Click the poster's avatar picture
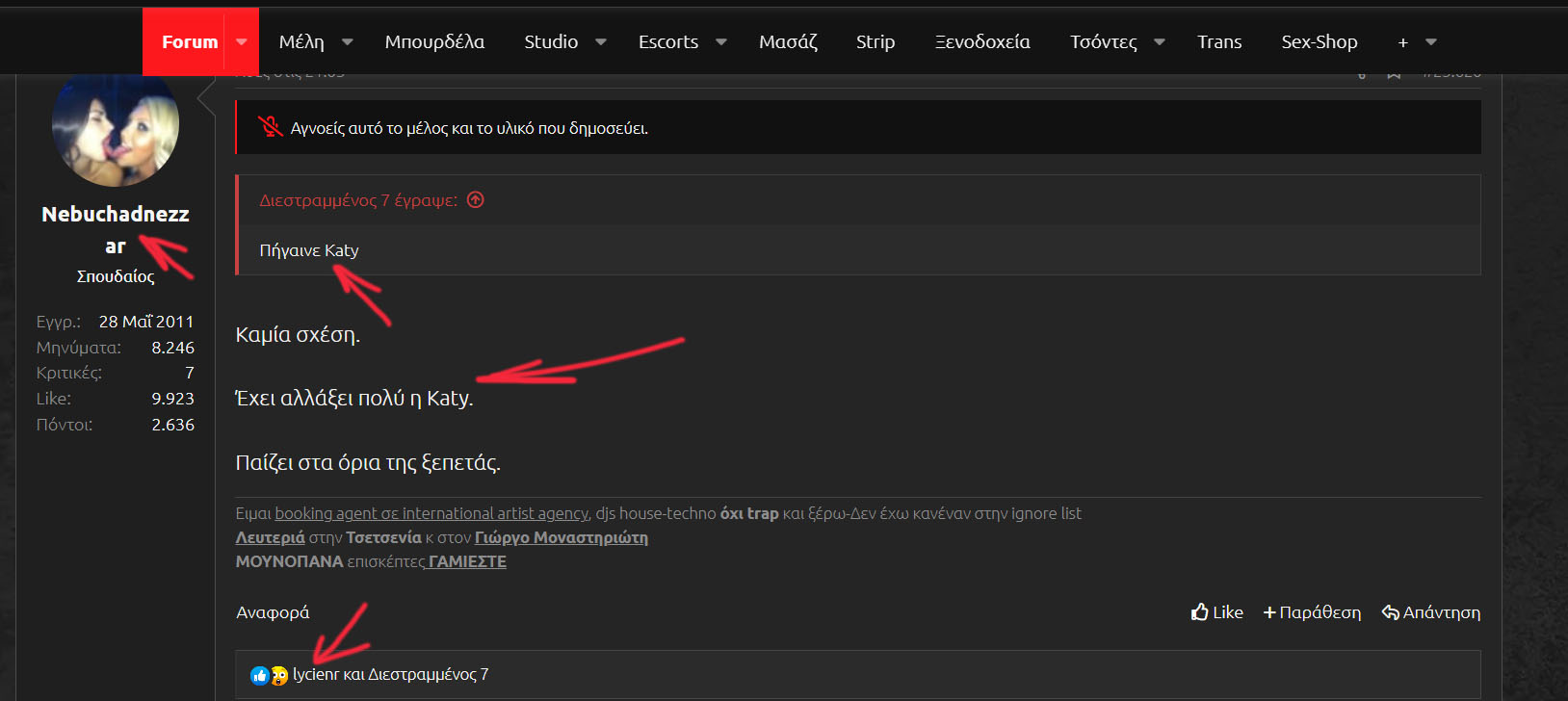 116,127
